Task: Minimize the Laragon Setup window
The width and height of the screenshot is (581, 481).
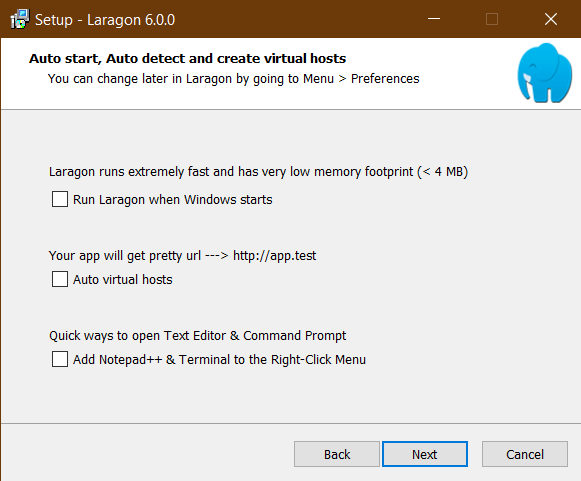Action: [434, 19]
